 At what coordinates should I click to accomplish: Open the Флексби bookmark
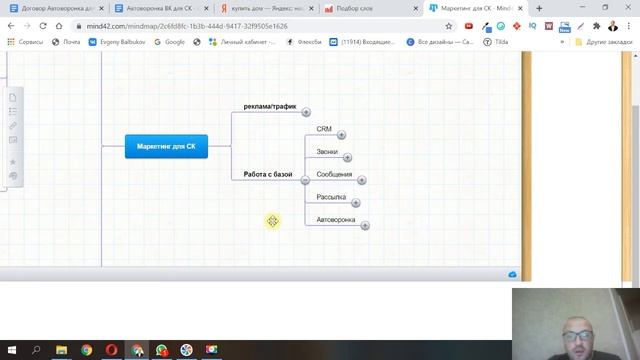[304, 42]
